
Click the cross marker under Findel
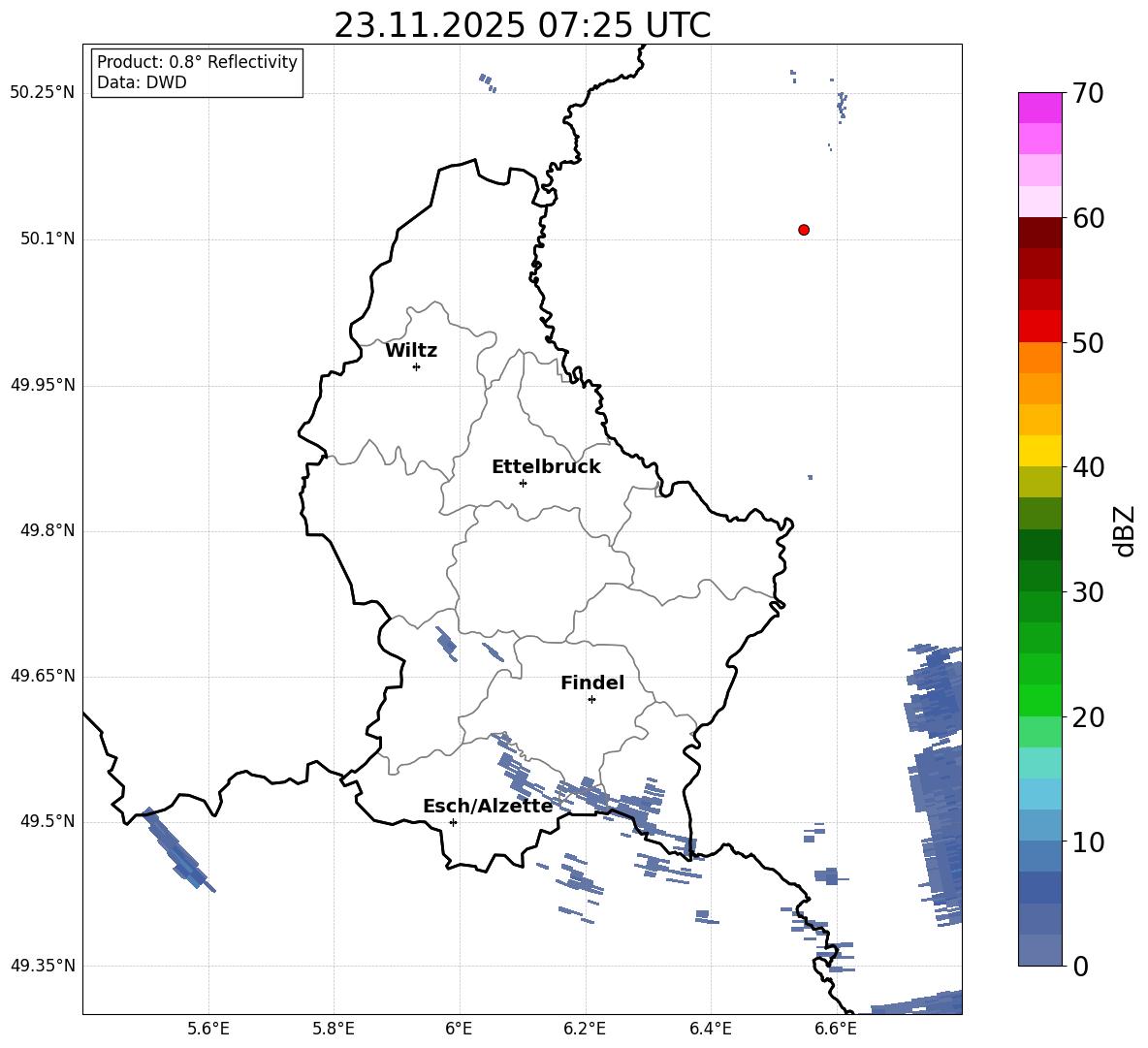tap(591, 700)
